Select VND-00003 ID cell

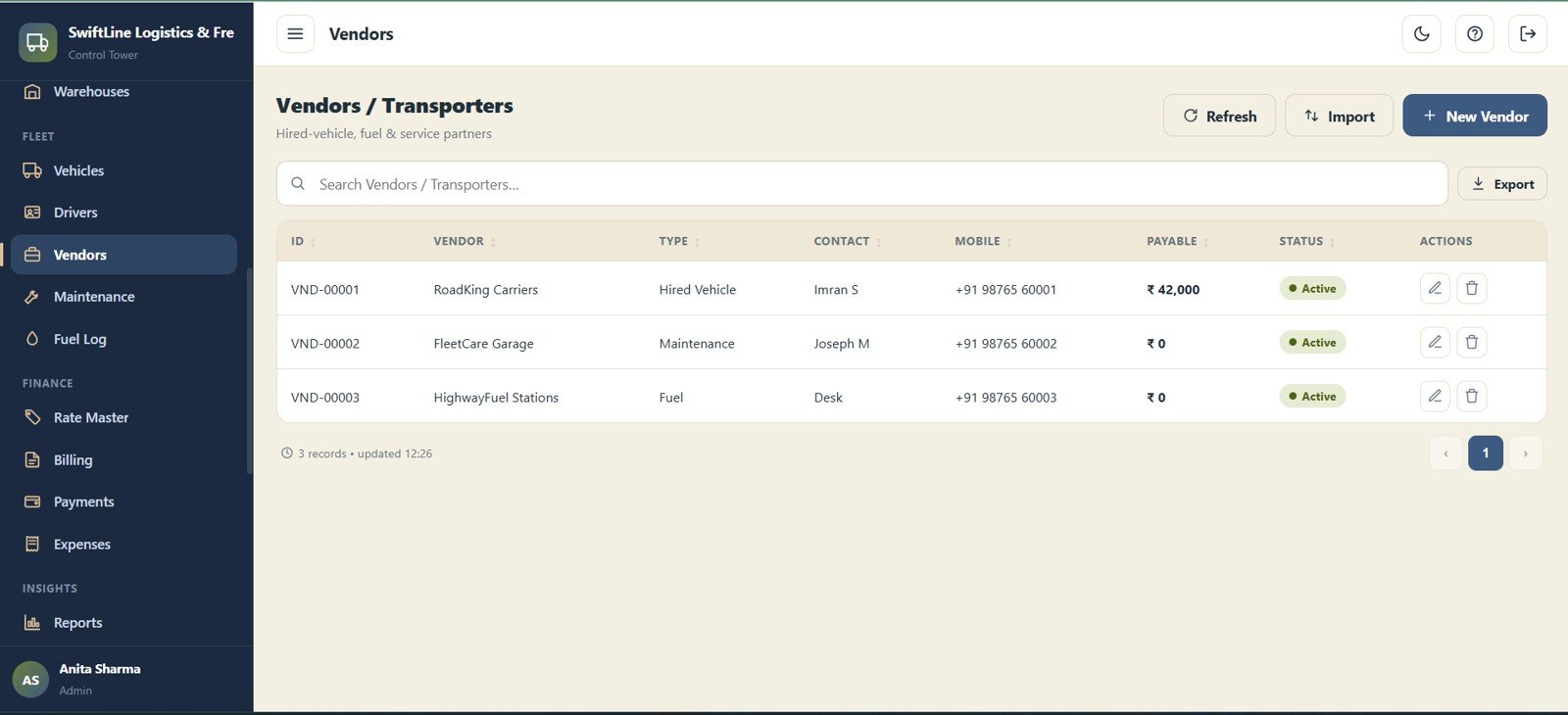tap(325, 398)
